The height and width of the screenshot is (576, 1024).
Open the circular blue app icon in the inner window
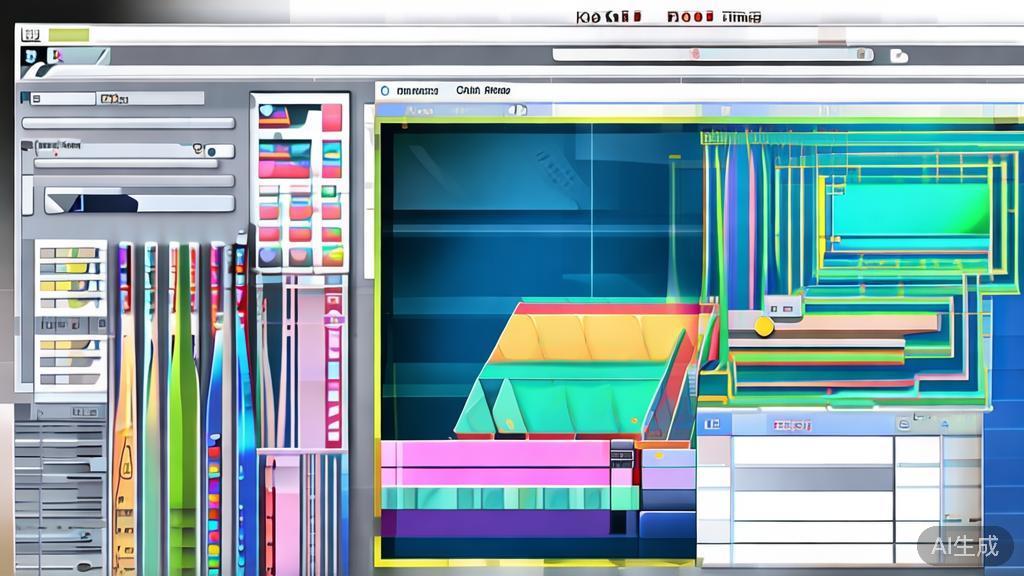385,90
